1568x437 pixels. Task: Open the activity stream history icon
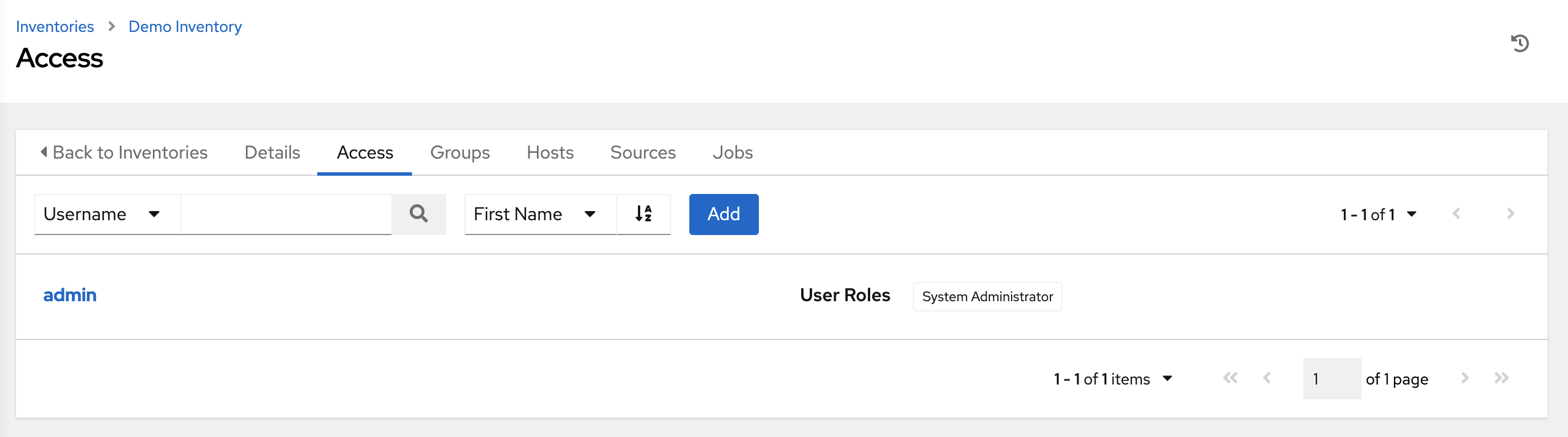click(1519, 43)
